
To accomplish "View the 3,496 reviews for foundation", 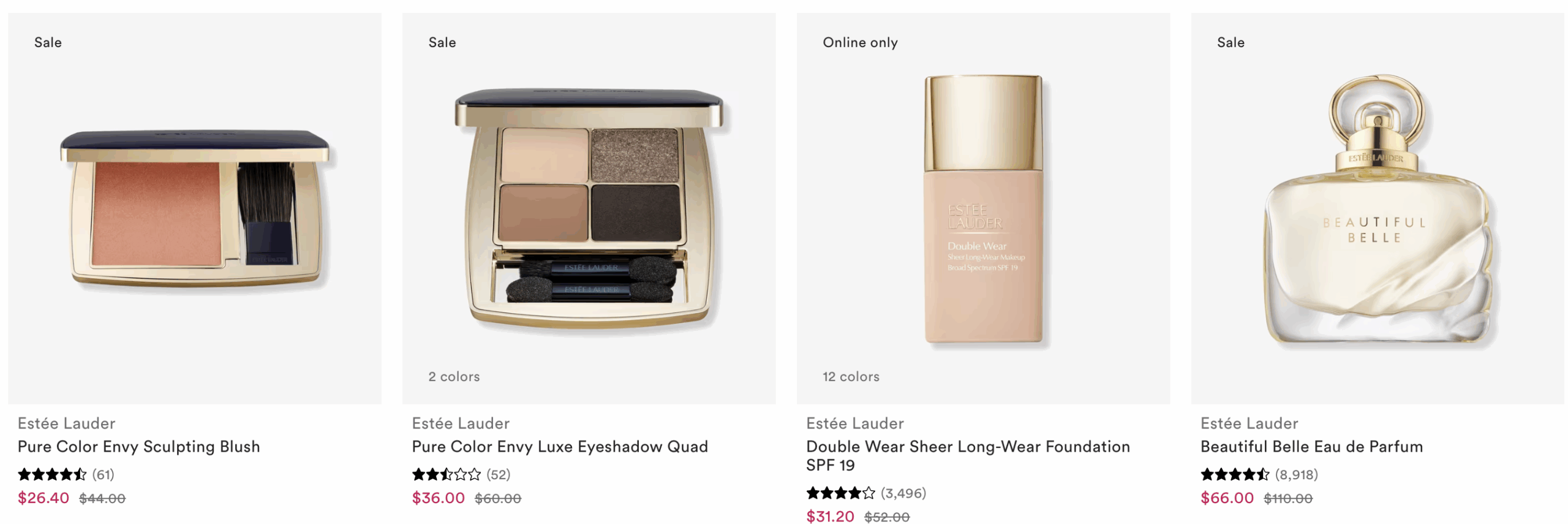I will click(903, 493).
